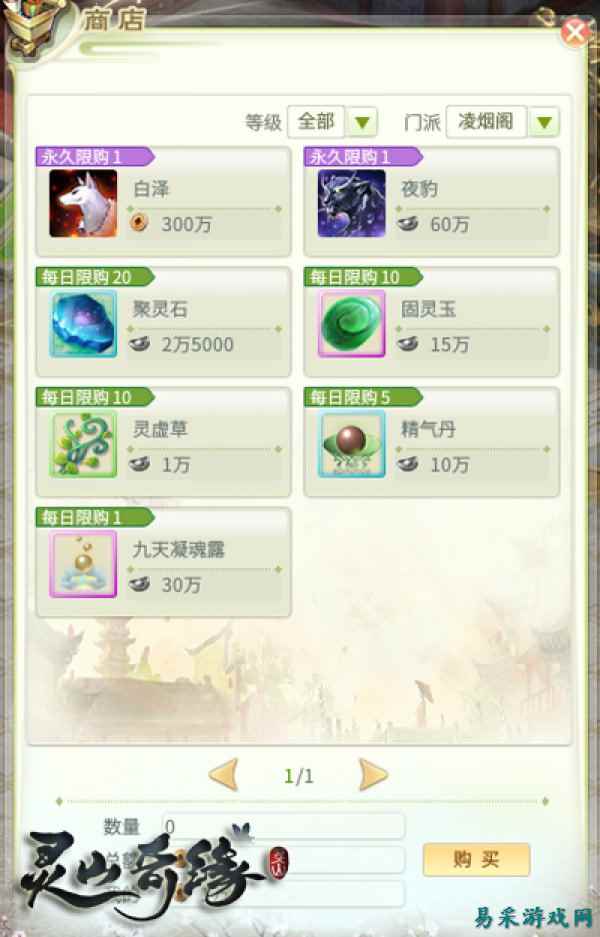Open the 门派 faction dropdown arrow
Screen dimensions: 600x937
[x=544, y=123]
